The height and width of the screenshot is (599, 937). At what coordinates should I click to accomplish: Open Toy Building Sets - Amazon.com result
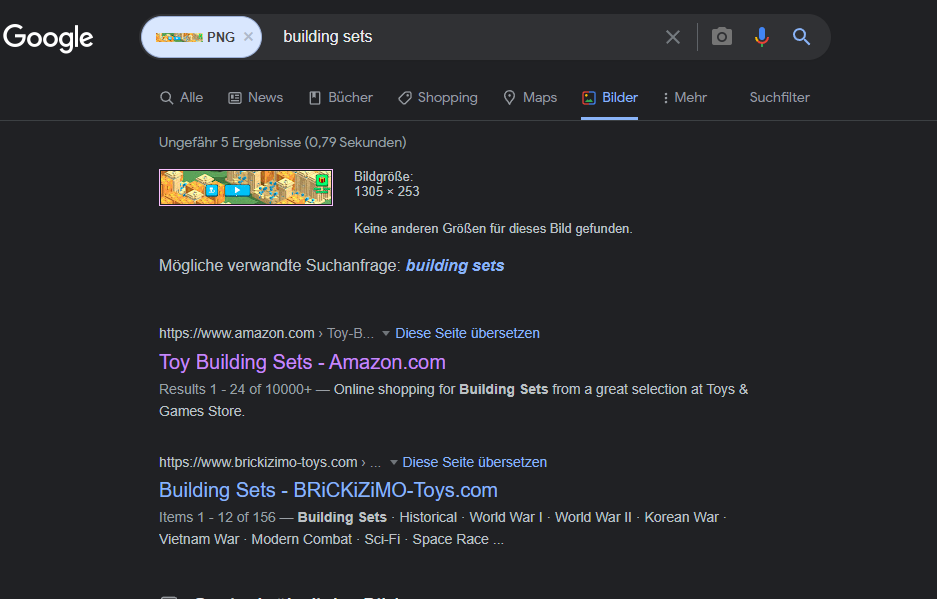(x=302, y=362)
